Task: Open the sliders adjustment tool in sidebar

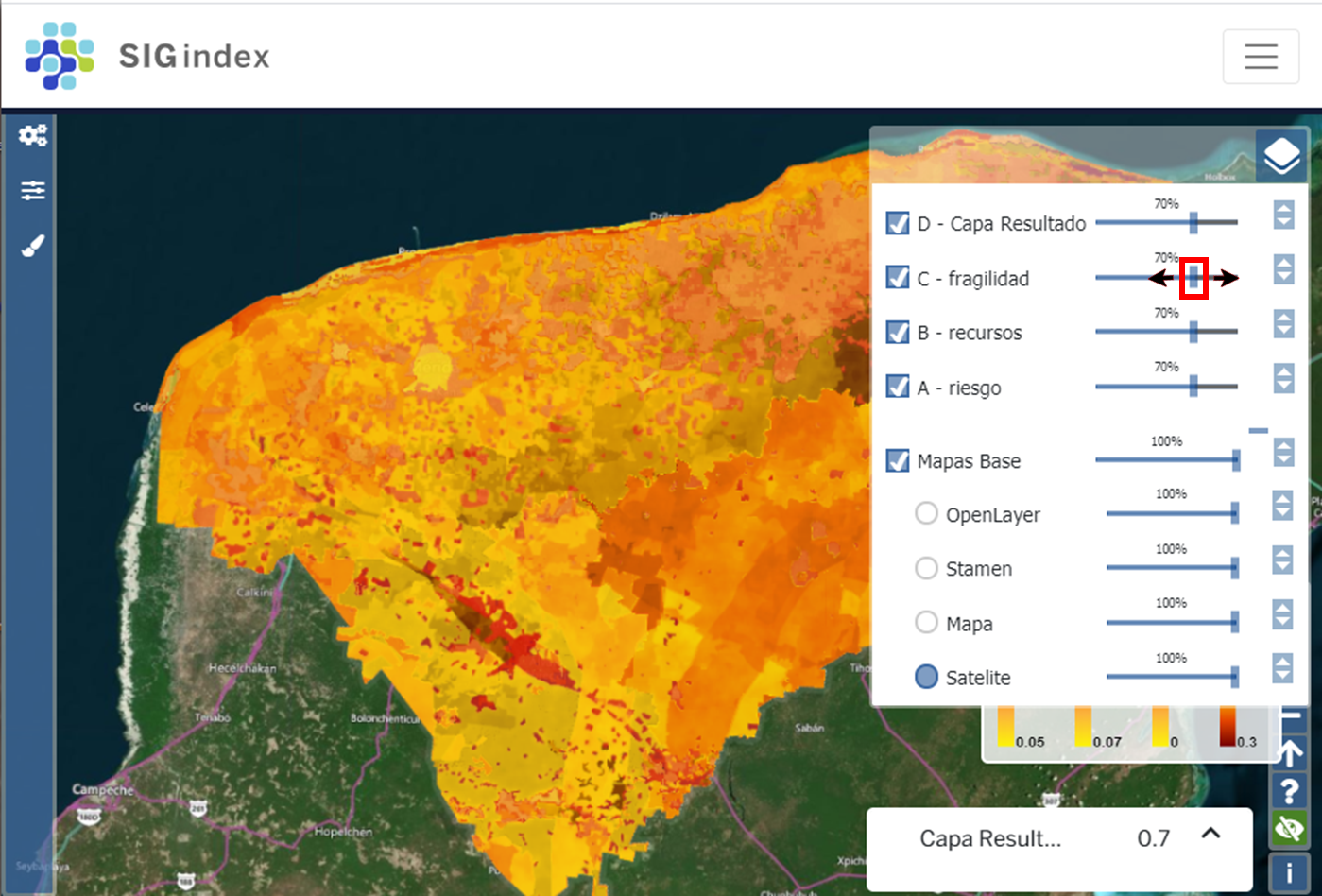Action: click(x=32, y=190)
